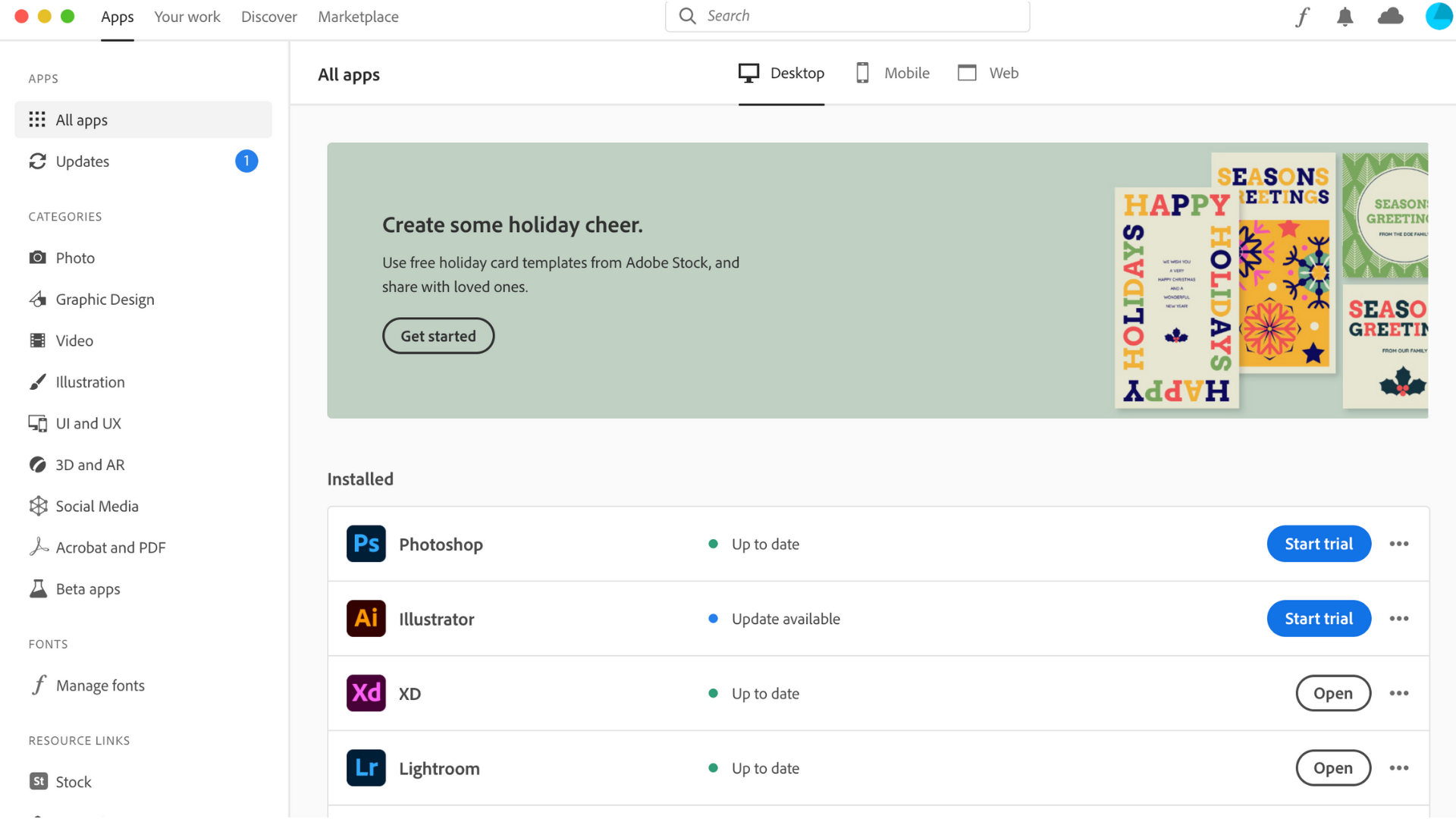This screenshot has width=1456, height=819.
Task: Click the Photoshop app name
Action: [441, 544]
